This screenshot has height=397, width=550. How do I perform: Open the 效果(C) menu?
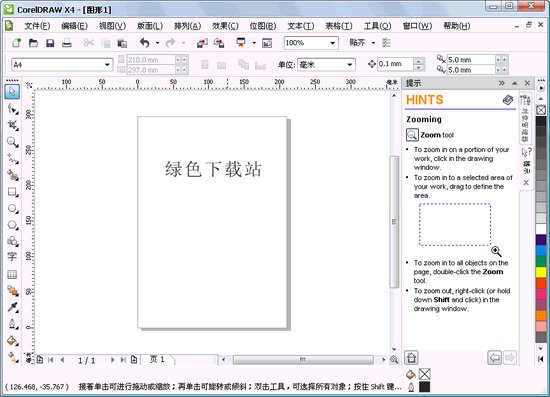pos(225,26)
